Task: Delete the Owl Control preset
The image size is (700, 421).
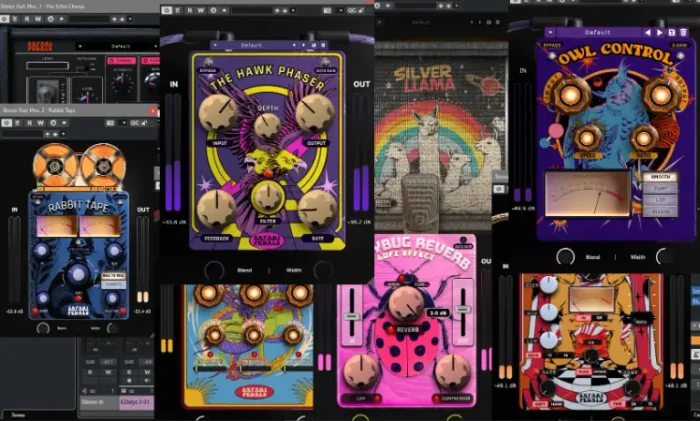Action: pos(683,32)
